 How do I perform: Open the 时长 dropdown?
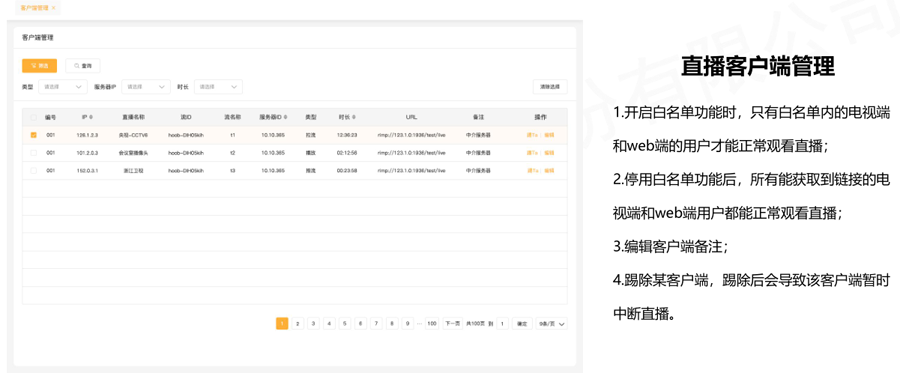coord(218,87)
